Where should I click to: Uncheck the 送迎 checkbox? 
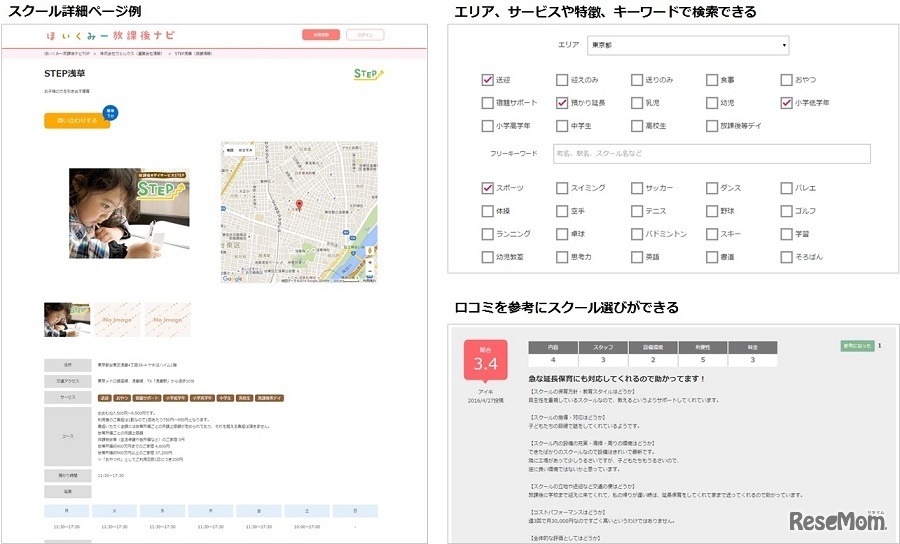point(487,80)
